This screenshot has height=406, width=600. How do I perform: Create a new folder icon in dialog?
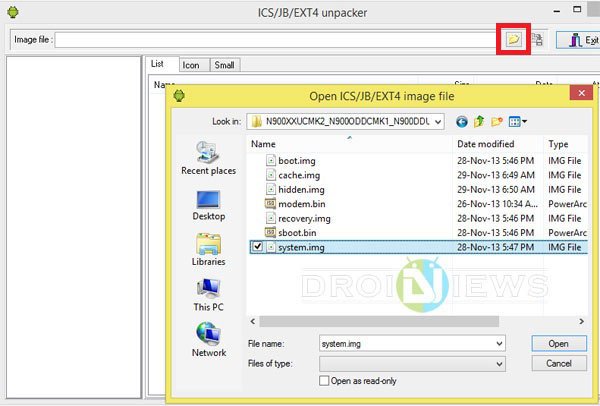496,122
